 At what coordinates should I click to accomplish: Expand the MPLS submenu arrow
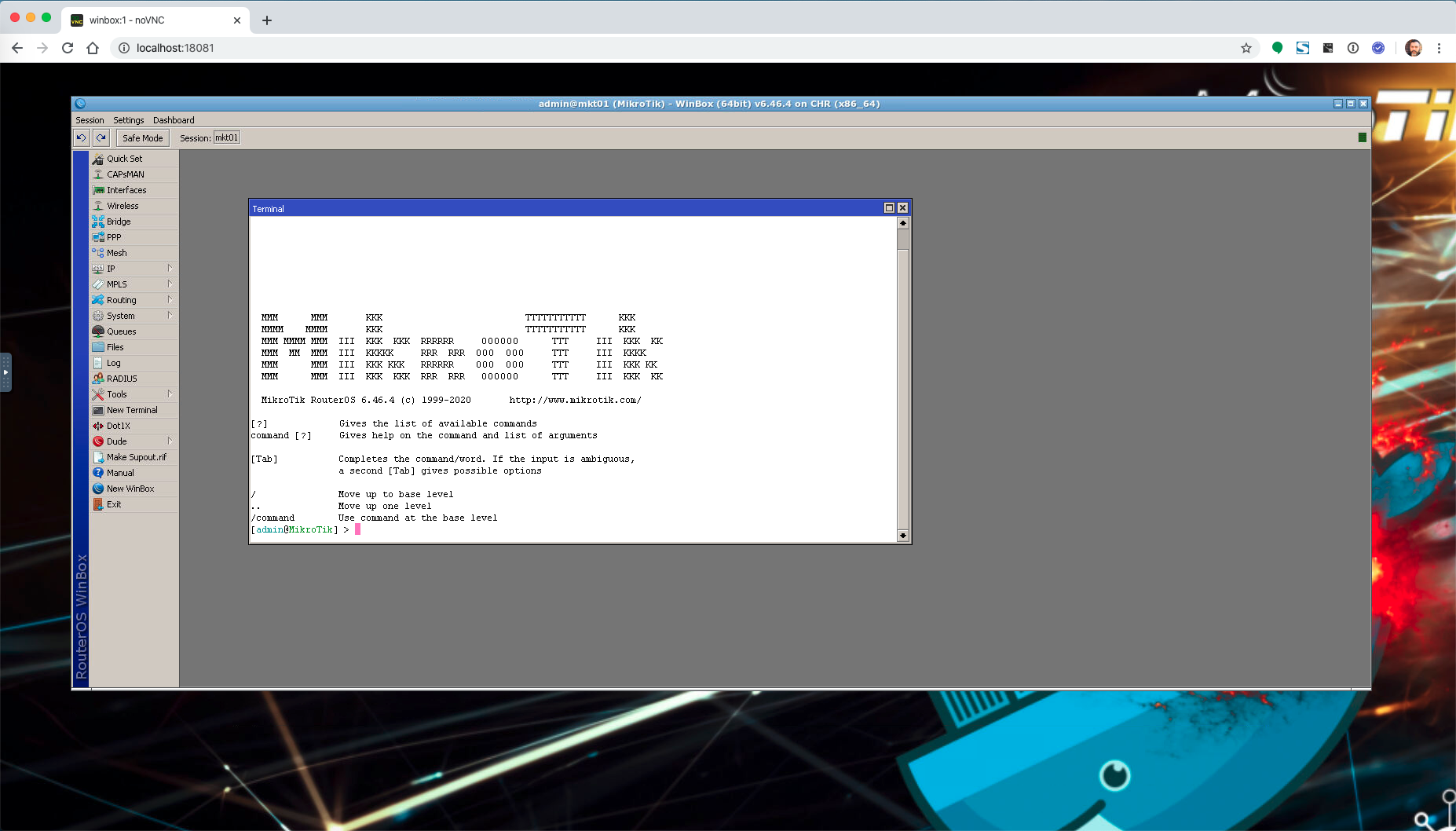(x=170, y=284)
